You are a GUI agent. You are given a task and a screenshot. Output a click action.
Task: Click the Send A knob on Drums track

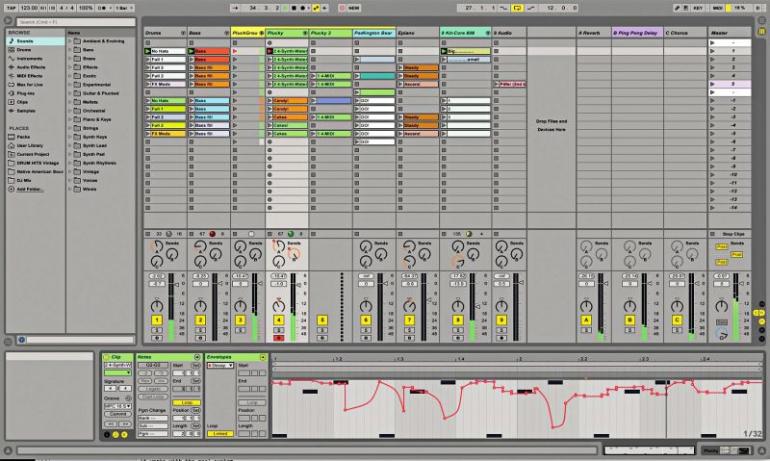157,246
